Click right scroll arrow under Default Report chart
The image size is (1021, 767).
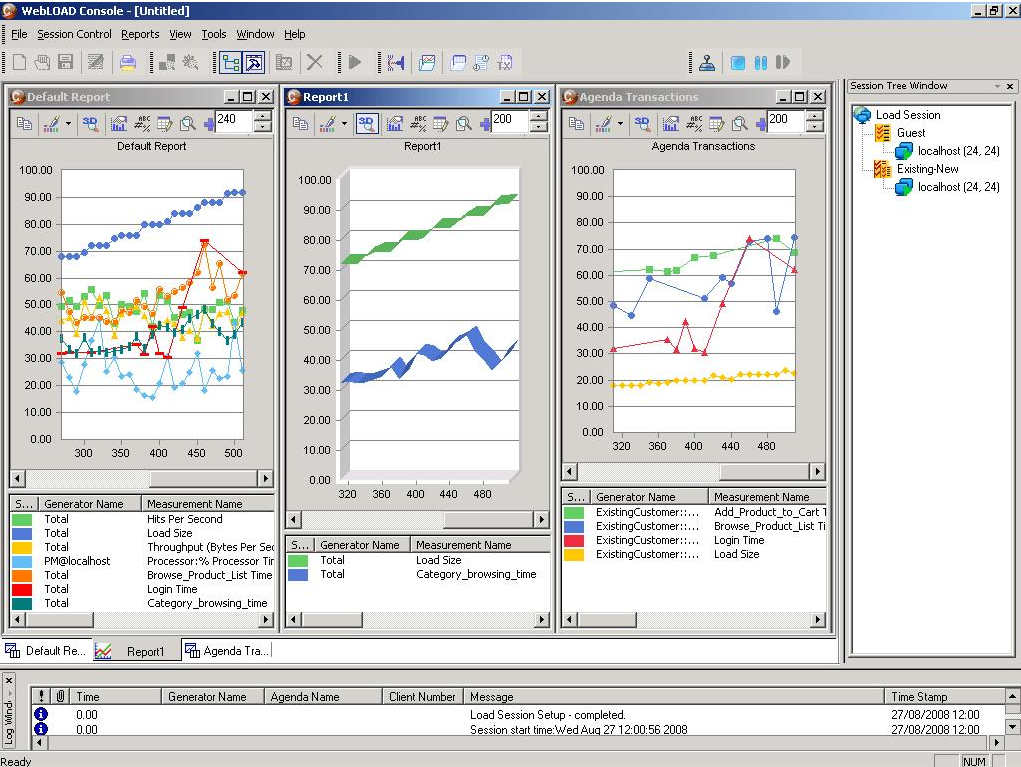point(265,479)
